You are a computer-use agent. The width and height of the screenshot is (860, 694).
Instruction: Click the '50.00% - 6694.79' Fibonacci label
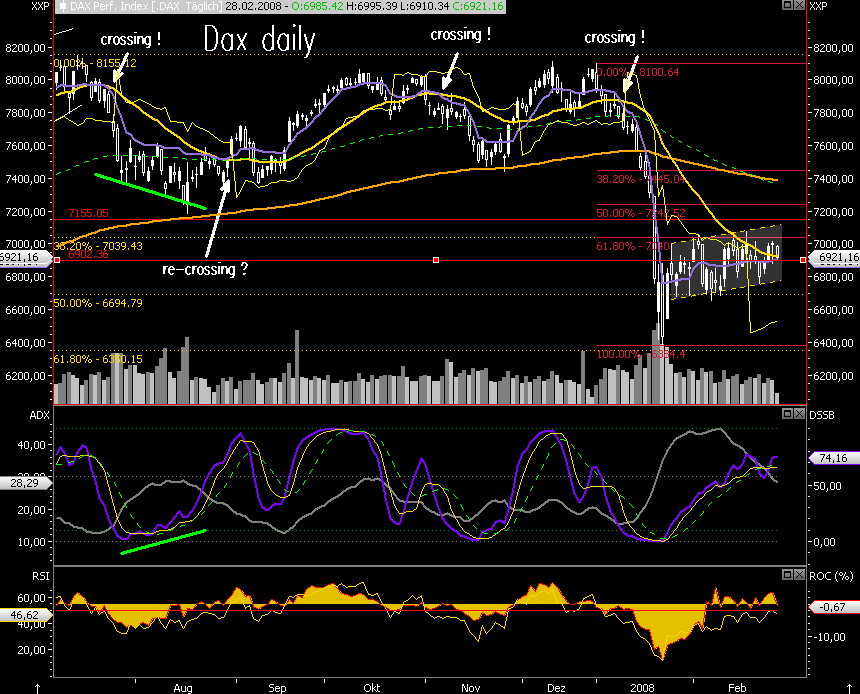98,303
